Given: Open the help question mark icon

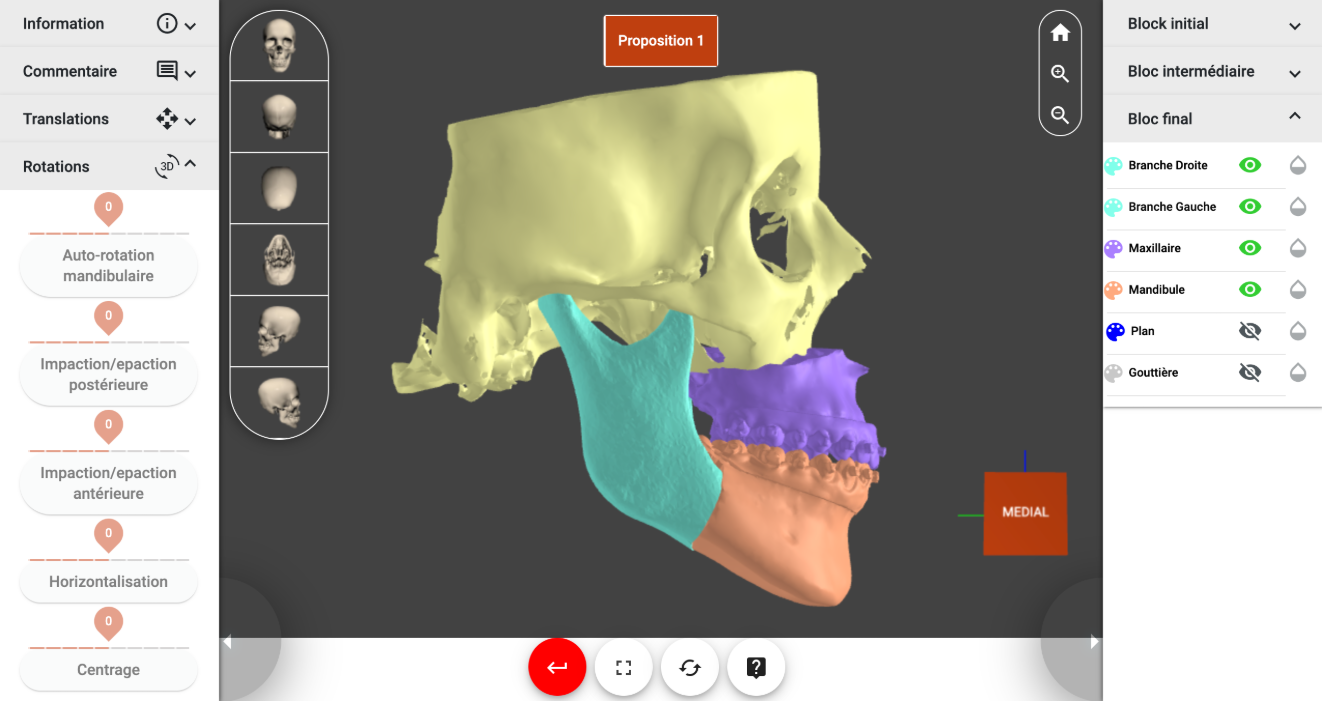Looking at the screenshot, I should click(x=756, y=667).
